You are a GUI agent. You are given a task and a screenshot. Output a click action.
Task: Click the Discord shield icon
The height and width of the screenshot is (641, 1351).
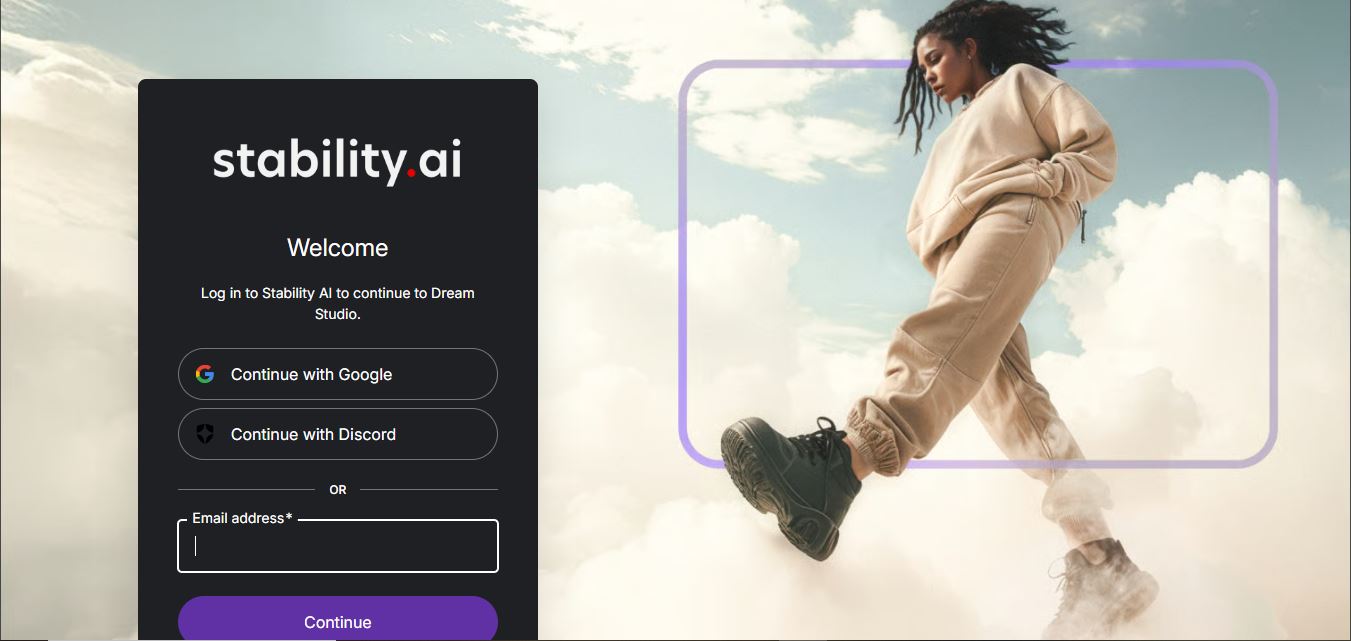point(205,434)
